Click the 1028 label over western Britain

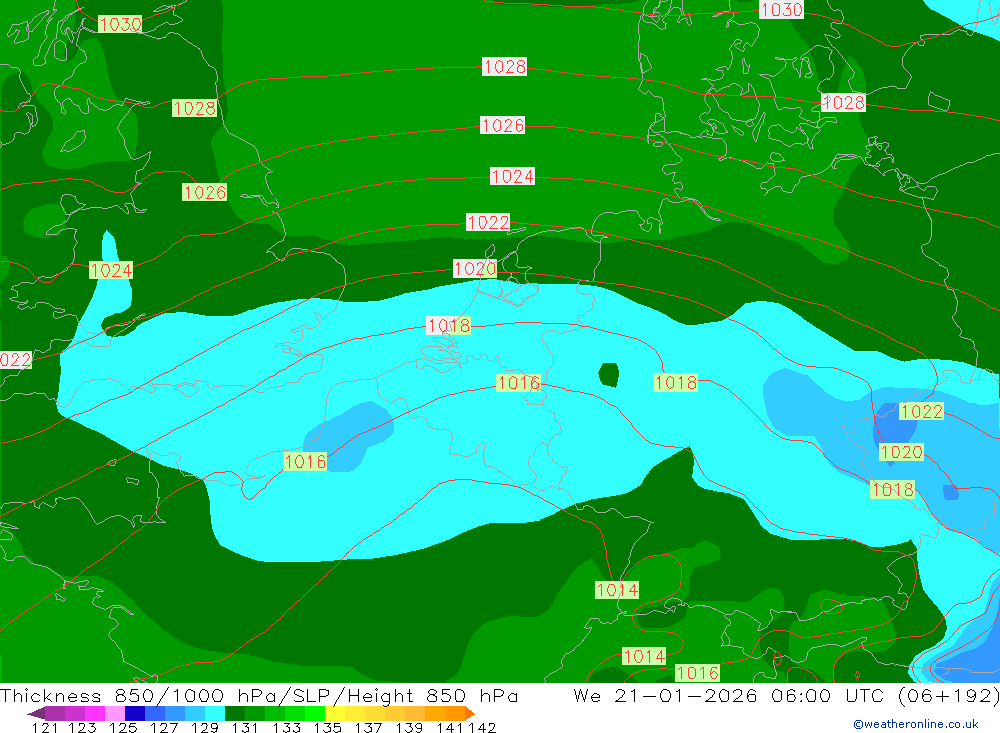point(195,108)
